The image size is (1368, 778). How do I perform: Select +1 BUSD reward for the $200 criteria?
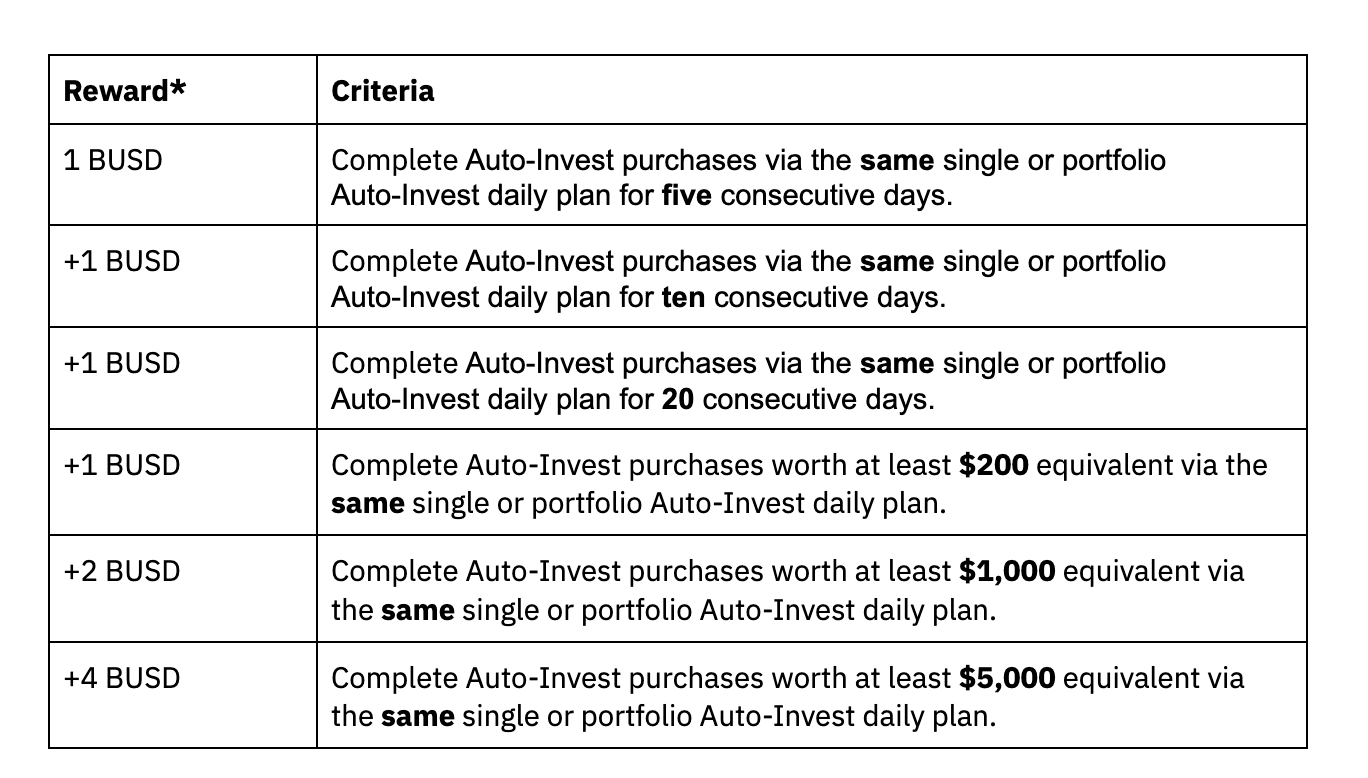click(x=122, y=465)
